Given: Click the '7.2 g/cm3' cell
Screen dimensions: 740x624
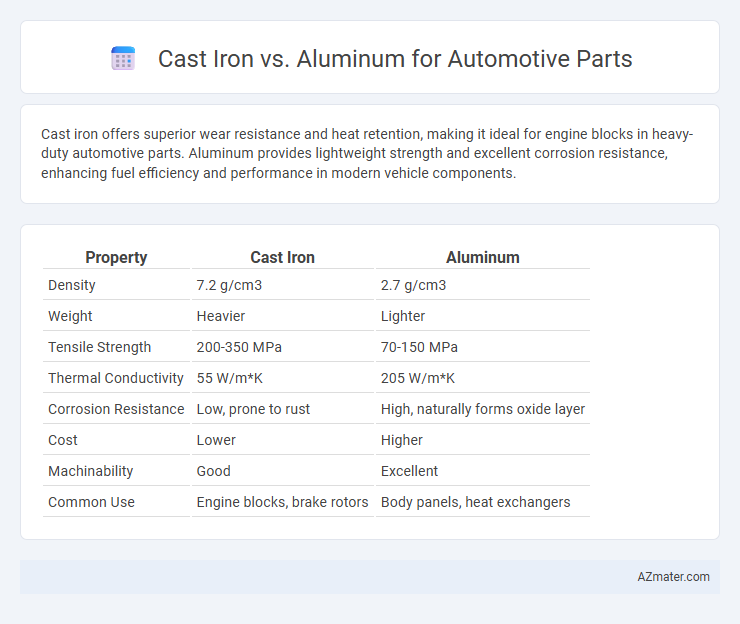Looking at the screenshot, I should 229,285.
